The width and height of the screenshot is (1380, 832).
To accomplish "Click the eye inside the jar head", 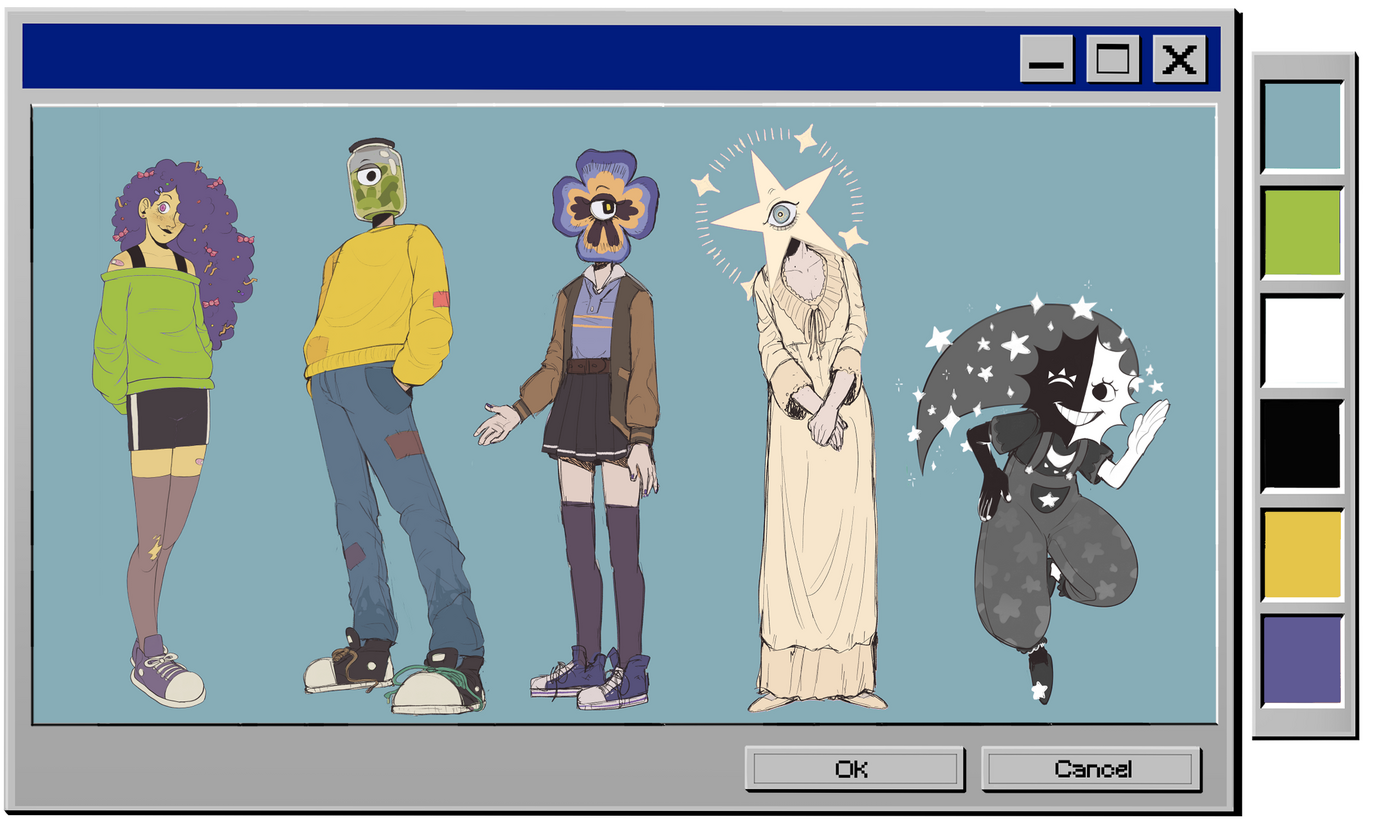I will coord(370,178).
